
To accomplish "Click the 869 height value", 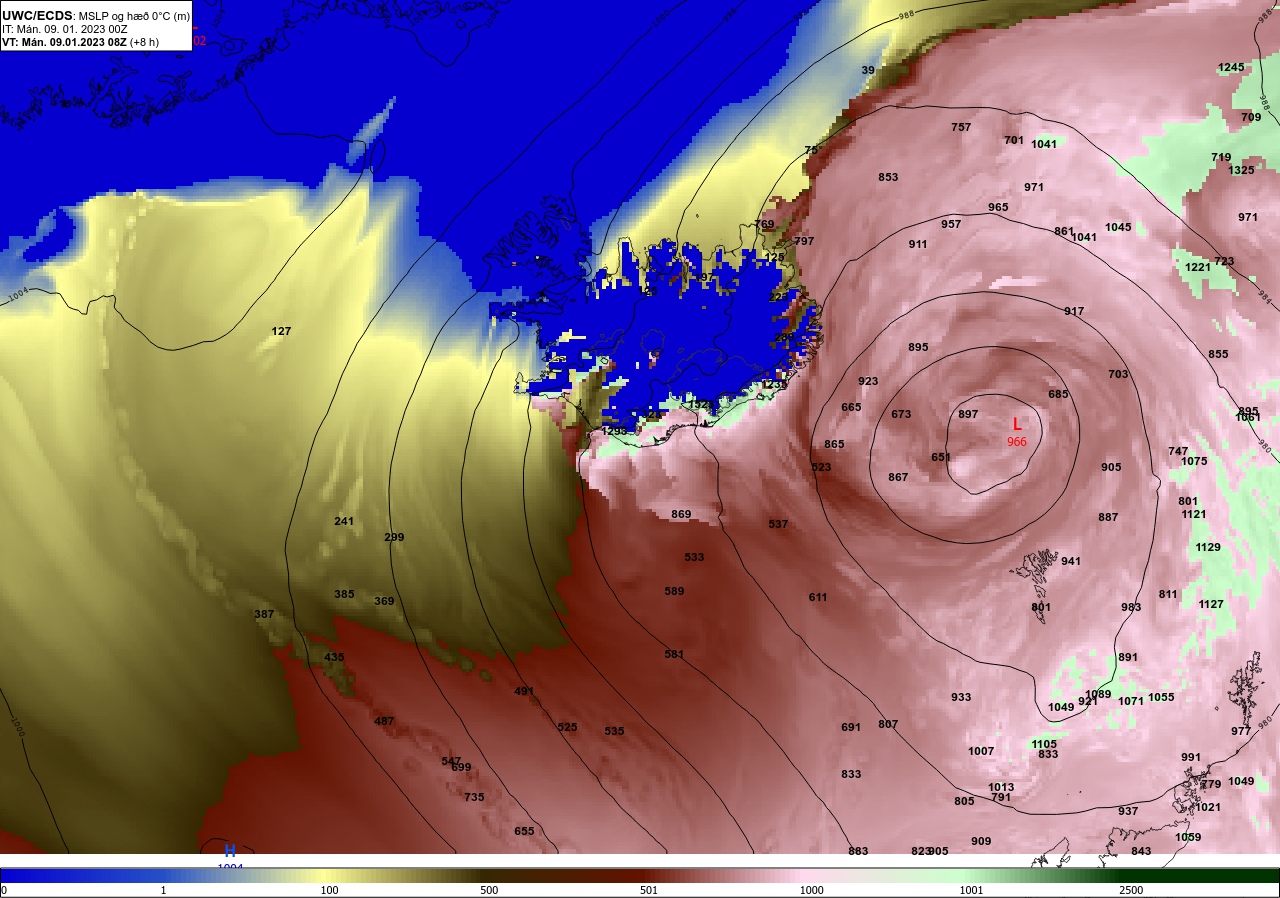I will tap(681, 515).
